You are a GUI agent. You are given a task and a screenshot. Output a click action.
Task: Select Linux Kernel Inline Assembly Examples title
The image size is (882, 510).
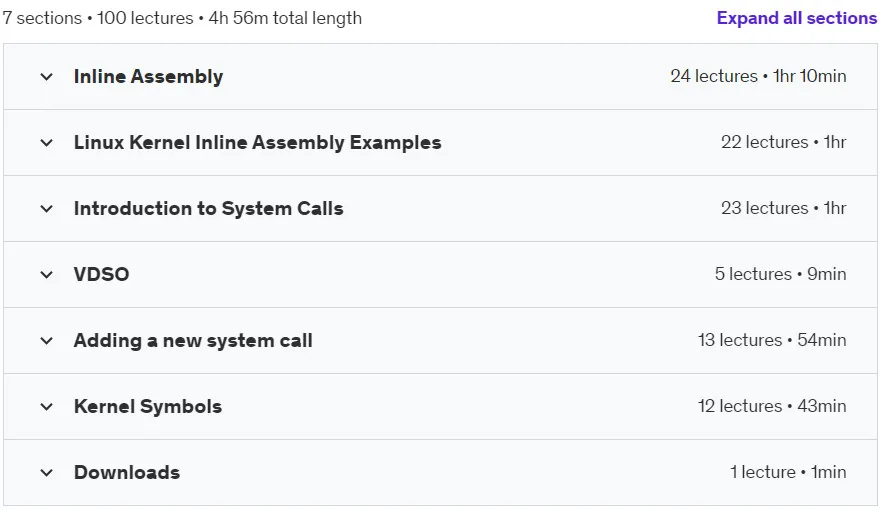tap(258, 142)
